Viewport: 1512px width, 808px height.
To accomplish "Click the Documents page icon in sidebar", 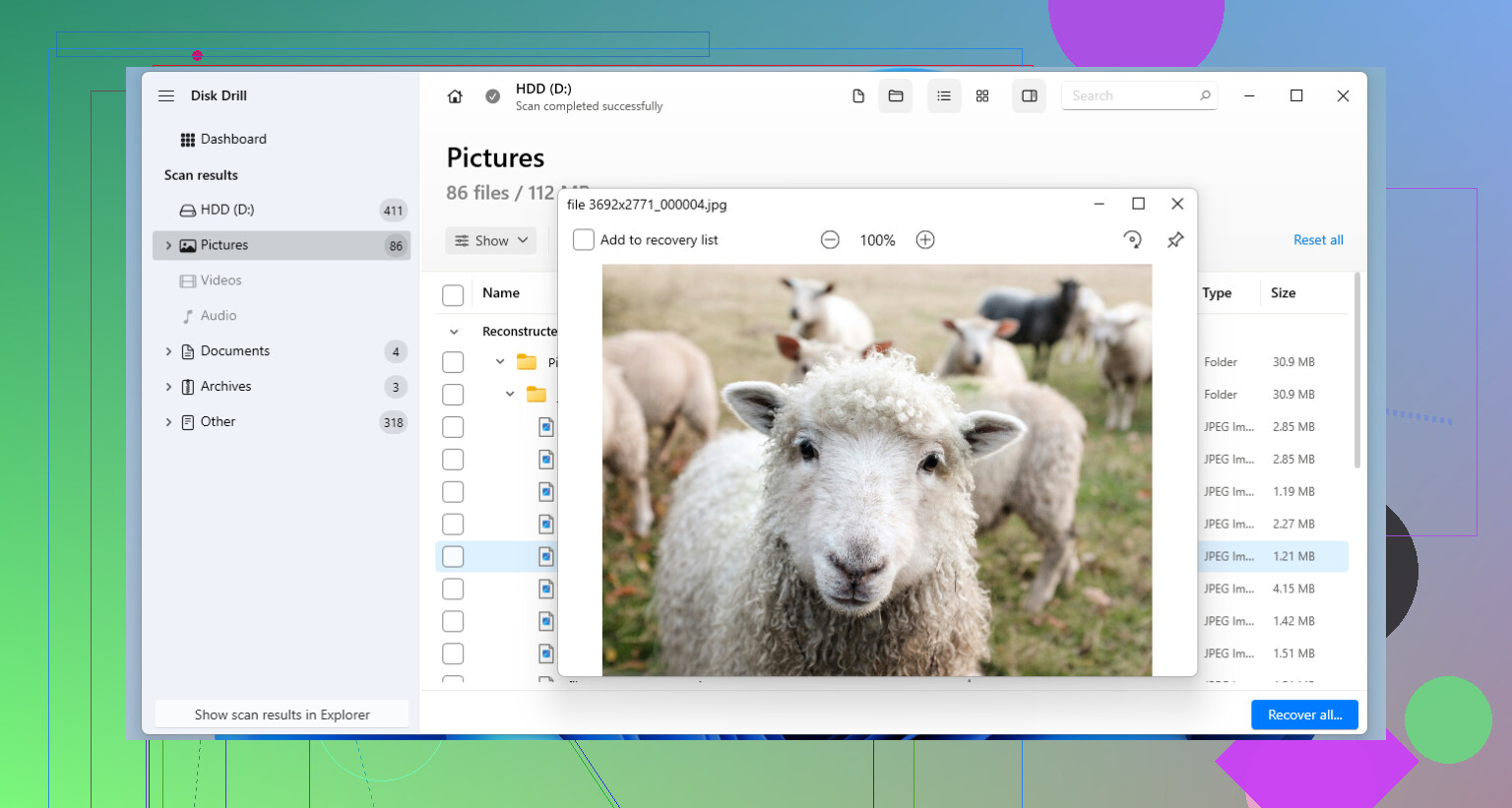I will coord(187,351).
